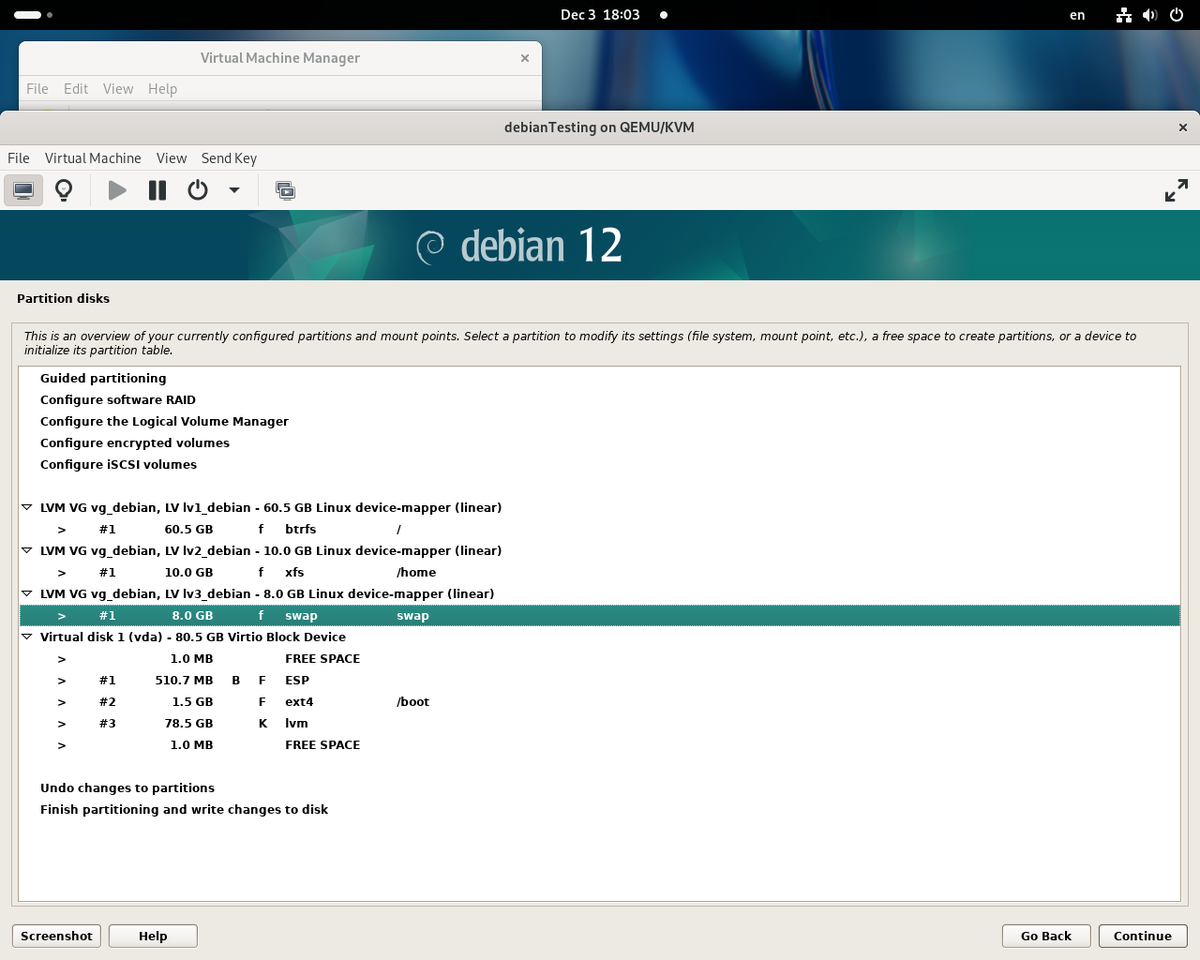Click the Help button at bottom
This screenshot has height=960, width=1200.
[153, 936]
